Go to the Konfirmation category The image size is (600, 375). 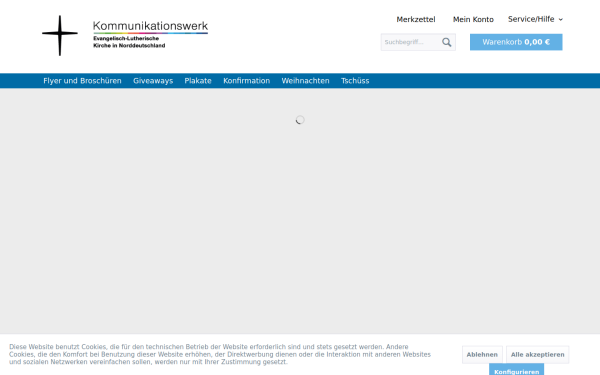point(246,81)
